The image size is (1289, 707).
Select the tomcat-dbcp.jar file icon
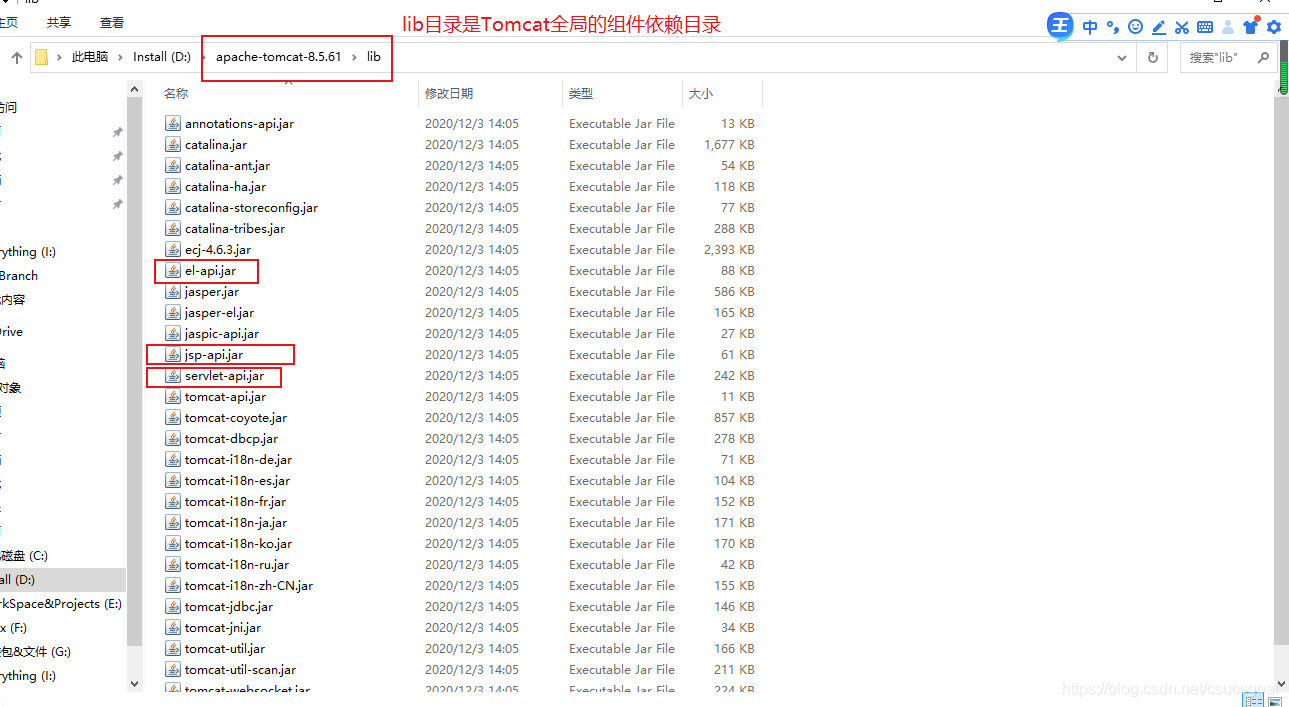[x=173, y=439]
